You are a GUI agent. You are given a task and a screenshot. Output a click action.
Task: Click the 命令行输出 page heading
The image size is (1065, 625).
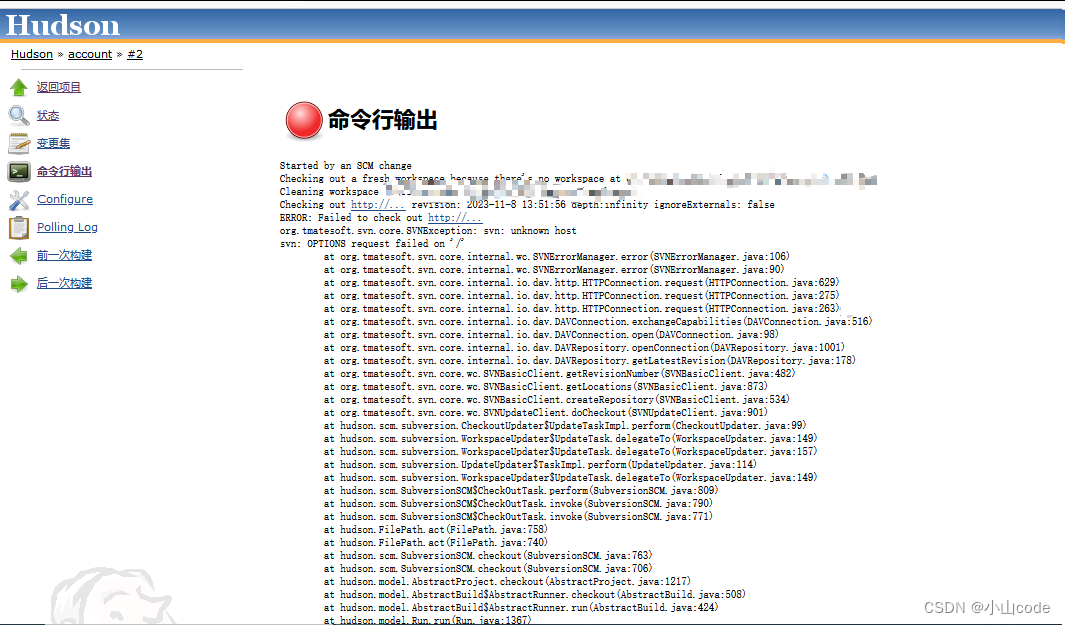(x=382, y=120)
